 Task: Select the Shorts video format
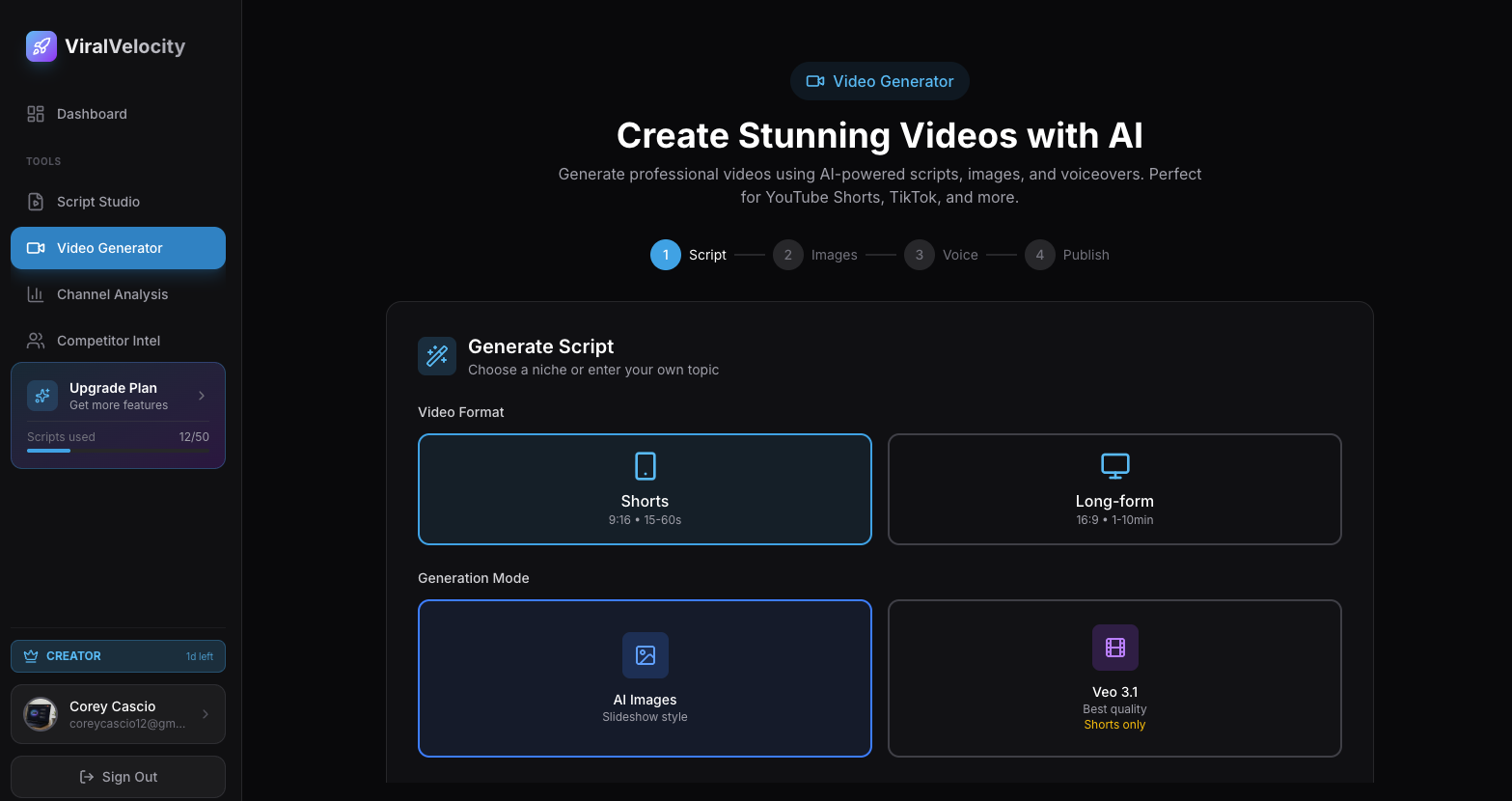pyautogui.click(x=645, y=489)
